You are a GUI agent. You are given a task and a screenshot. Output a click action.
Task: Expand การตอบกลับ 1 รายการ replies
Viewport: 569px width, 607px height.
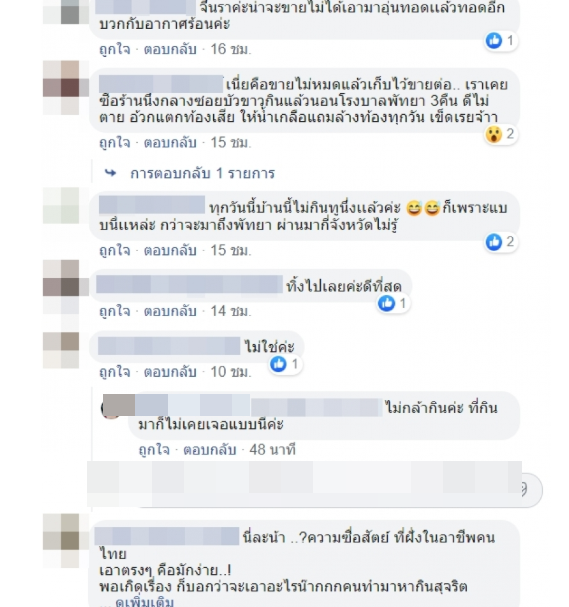click(202, 173)
